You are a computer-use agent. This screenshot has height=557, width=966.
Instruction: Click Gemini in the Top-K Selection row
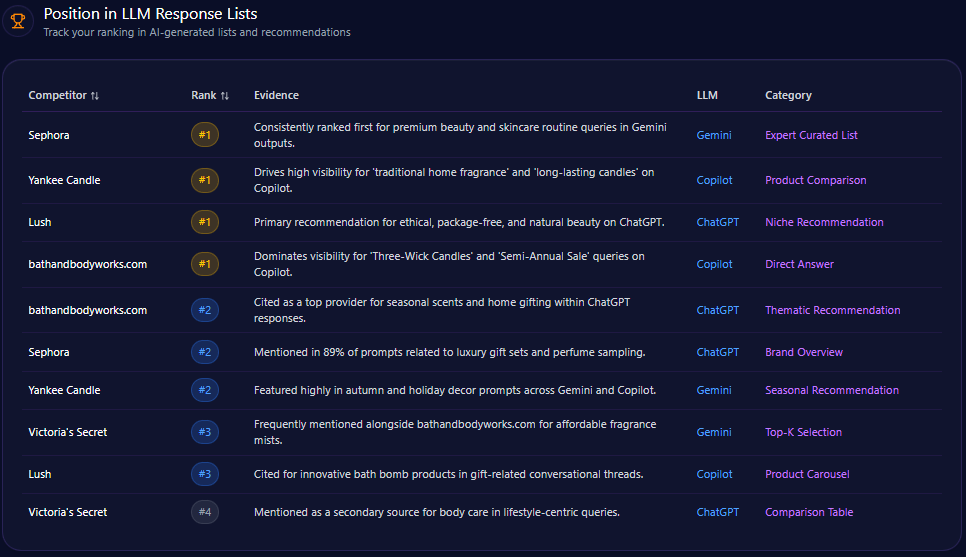pos(714,432)
